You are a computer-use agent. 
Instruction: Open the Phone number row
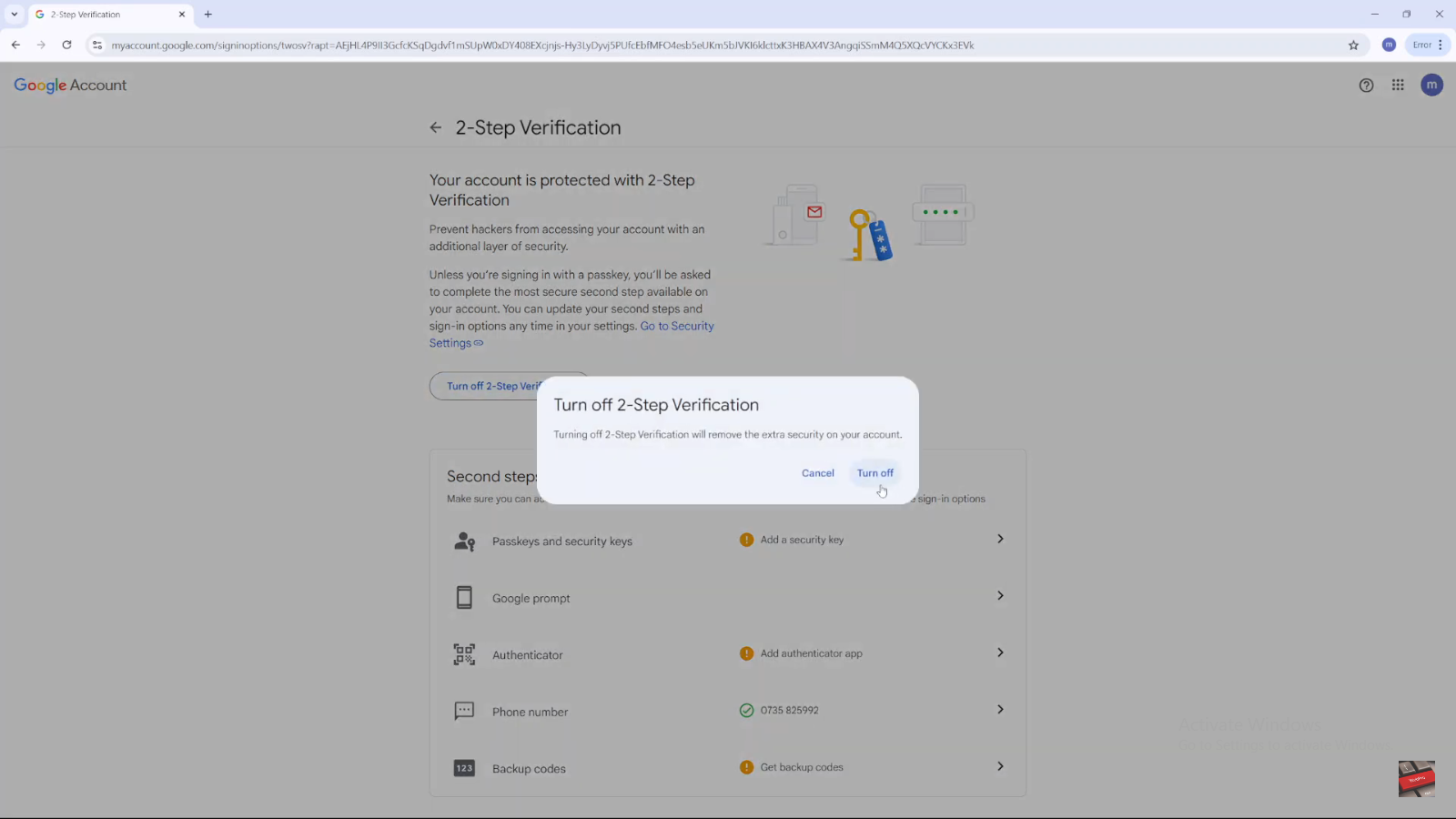(728, 711)
